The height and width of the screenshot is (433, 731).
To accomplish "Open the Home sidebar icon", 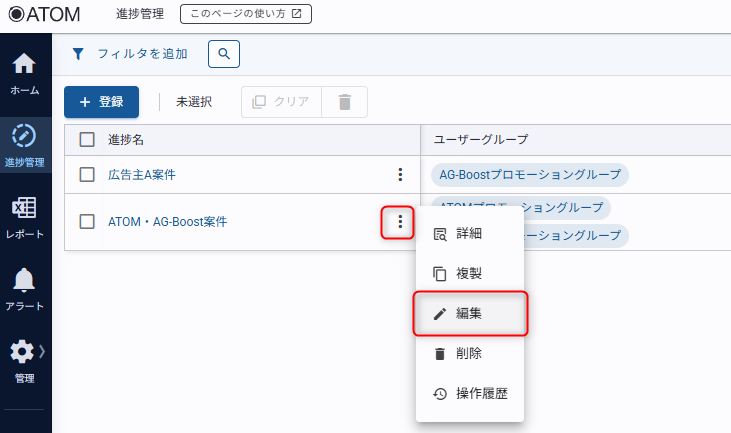I will [25, 73].
